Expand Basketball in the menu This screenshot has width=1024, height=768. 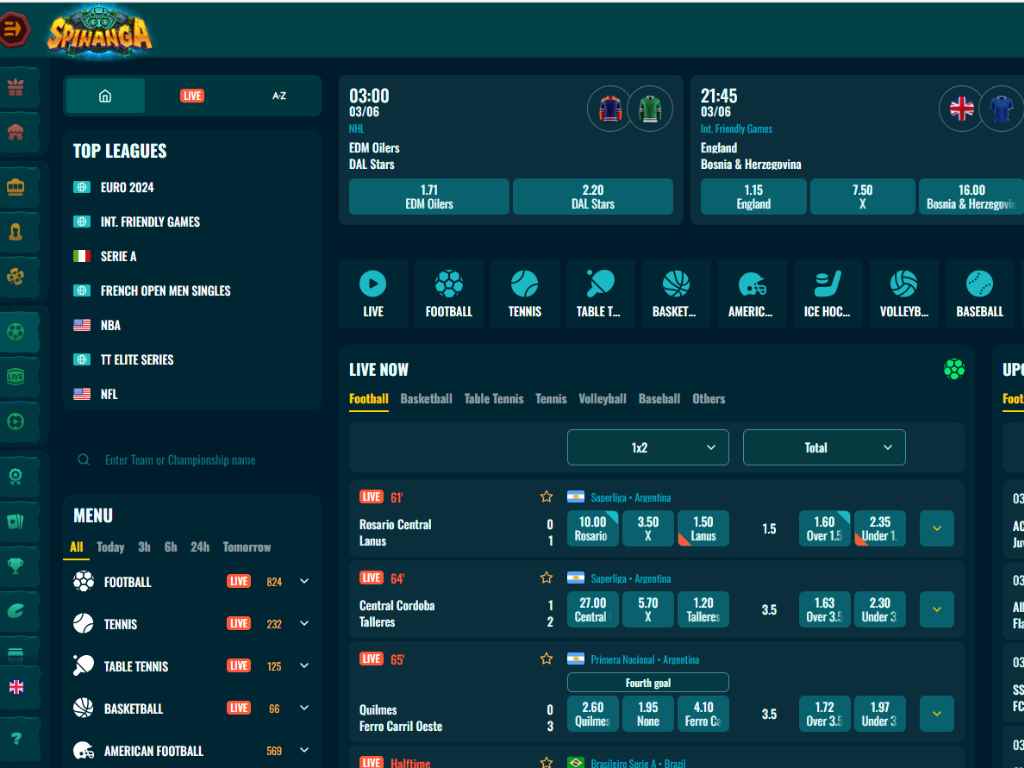[x=304, y=708]
